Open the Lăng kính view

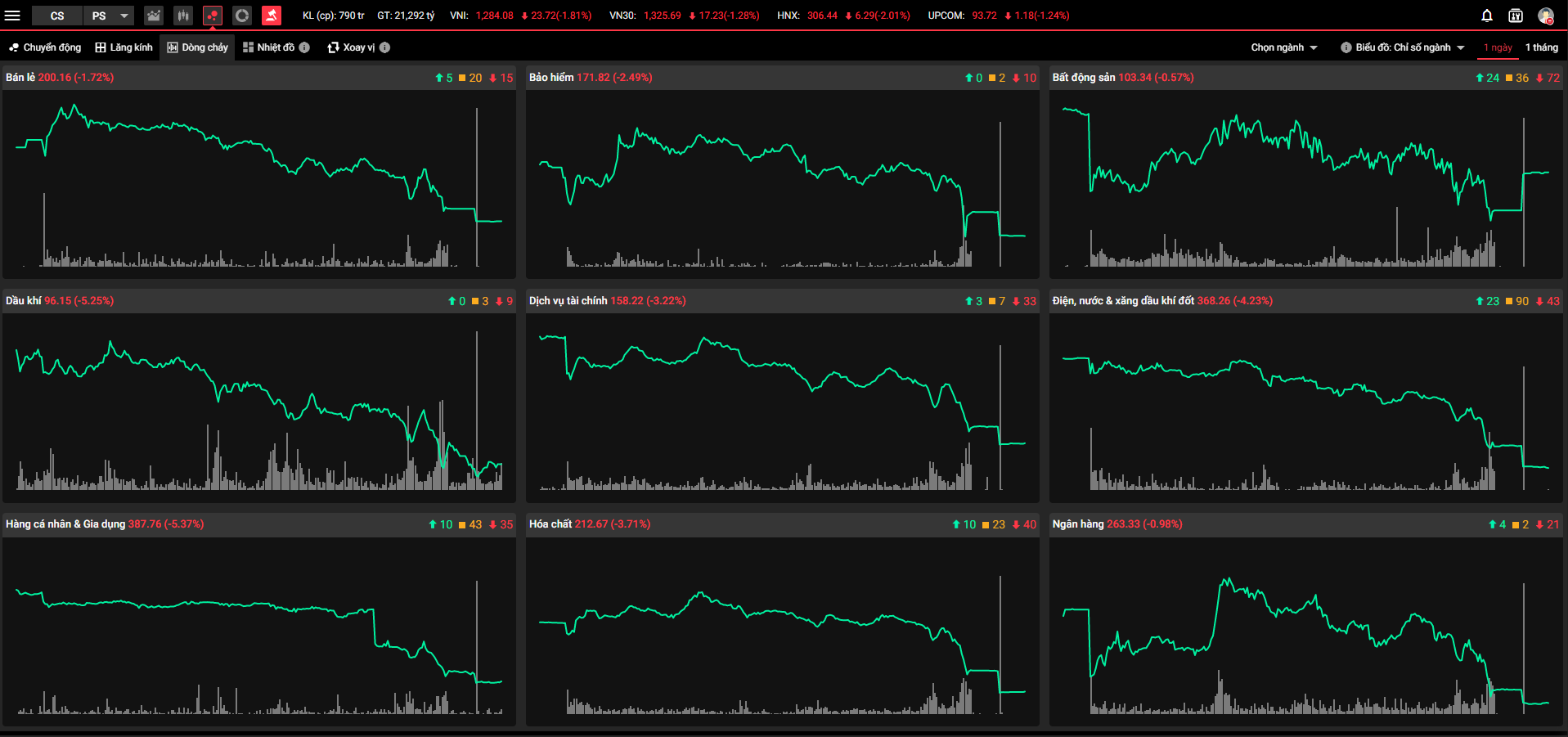point(124,47)
